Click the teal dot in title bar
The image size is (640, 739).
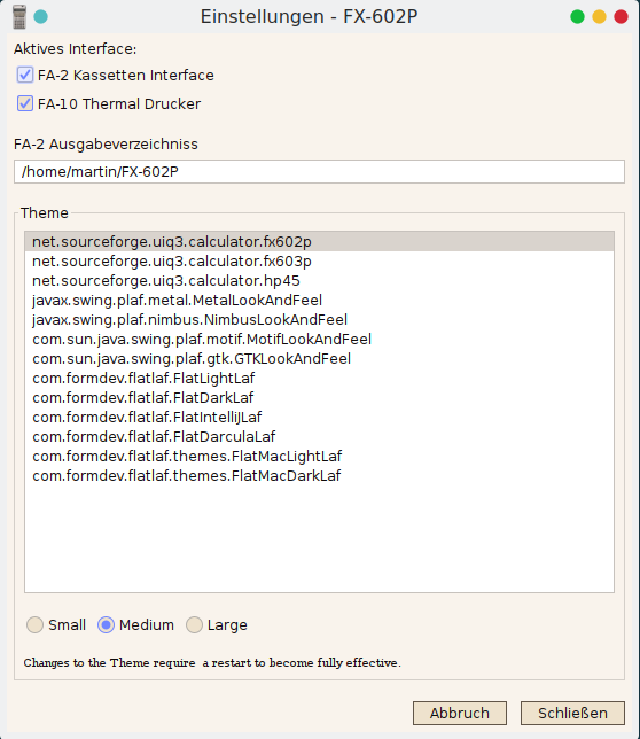(x=41, y=17)
